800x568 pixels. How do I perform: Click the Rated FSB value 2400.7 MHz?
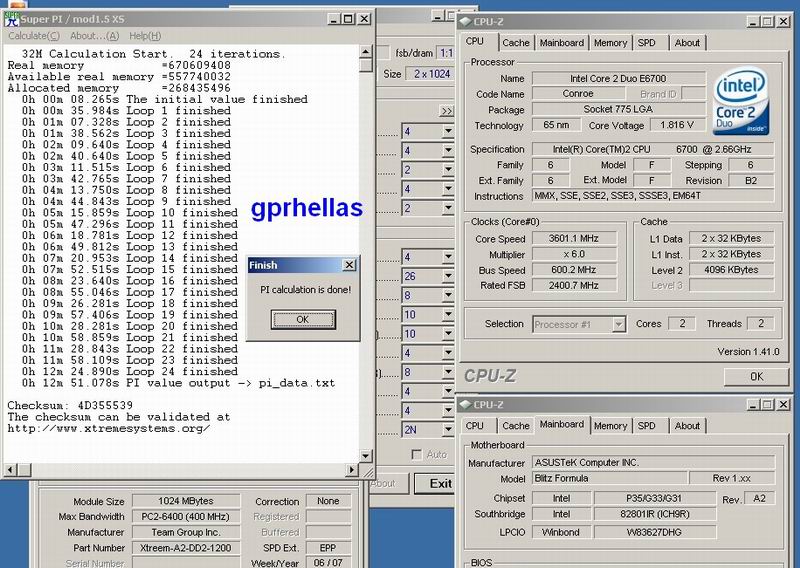(573, 285)
